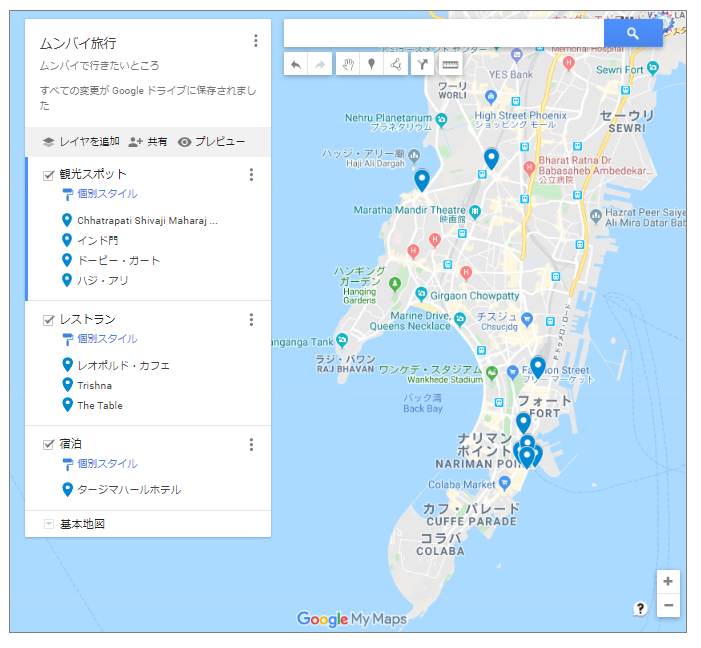This screenshot has width=701, height=648.
Task: Select the hand pan tool
Action: [x=348, y=65]
